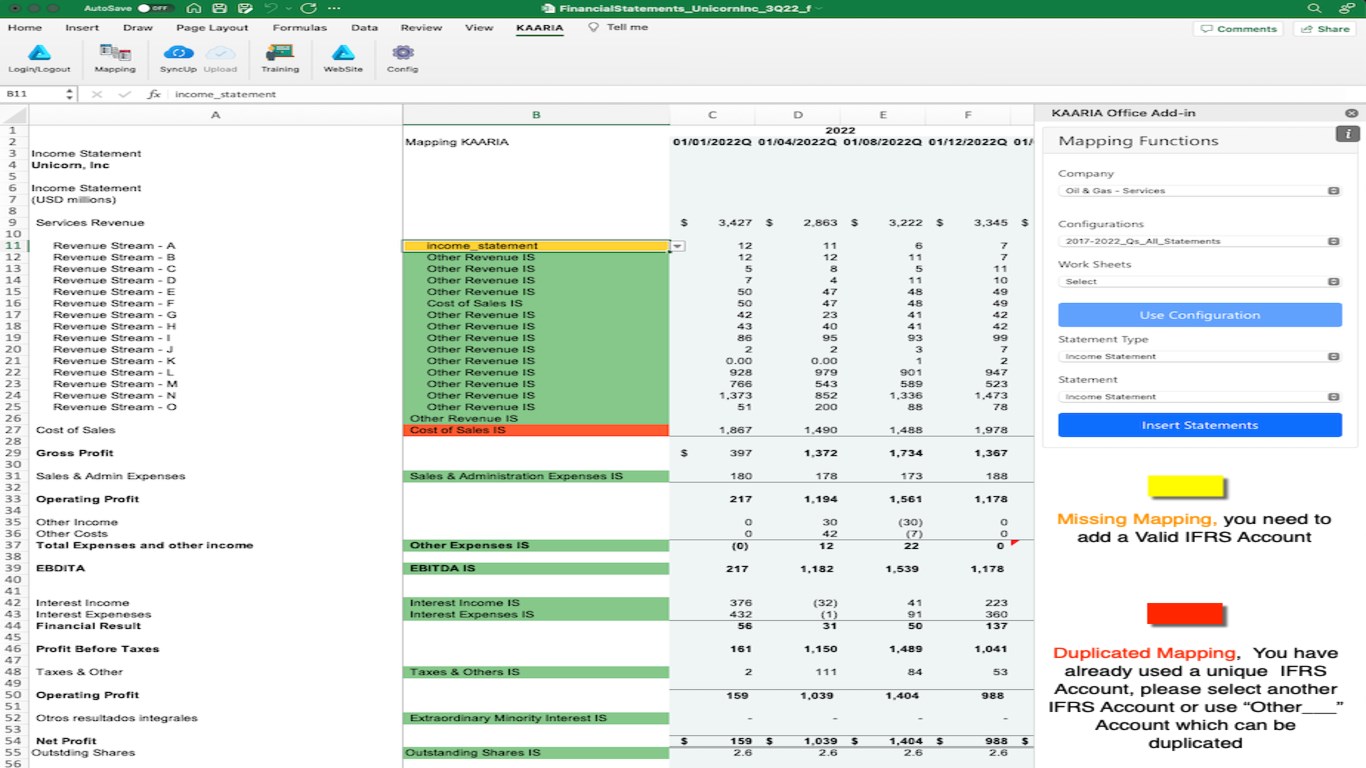Select the red Cost of Sales IS cell
The width and height of the screenshot is (1366, 768).
(536, 430)
